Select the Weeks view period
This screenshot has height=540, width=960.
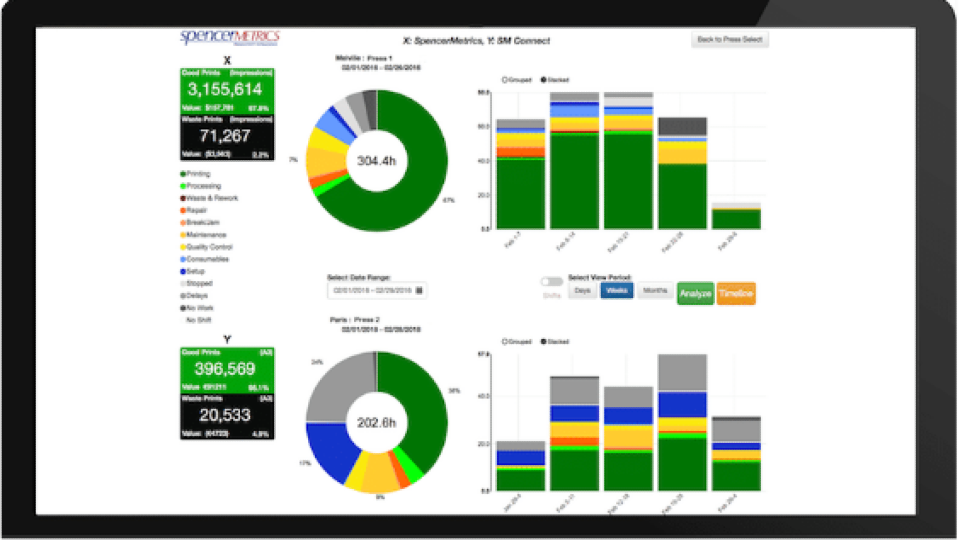click(617, 290)
